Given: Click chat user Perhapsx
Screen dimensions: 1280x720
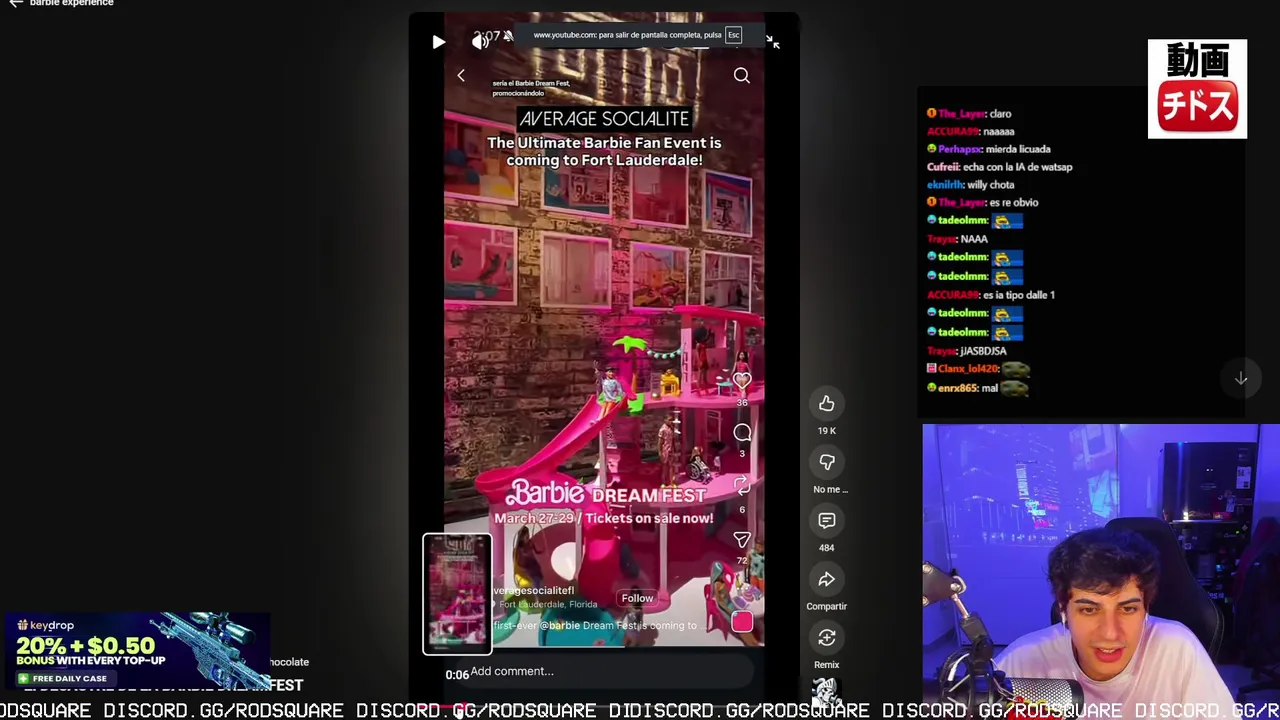Looking at the screenshot, I should (959, 149).
